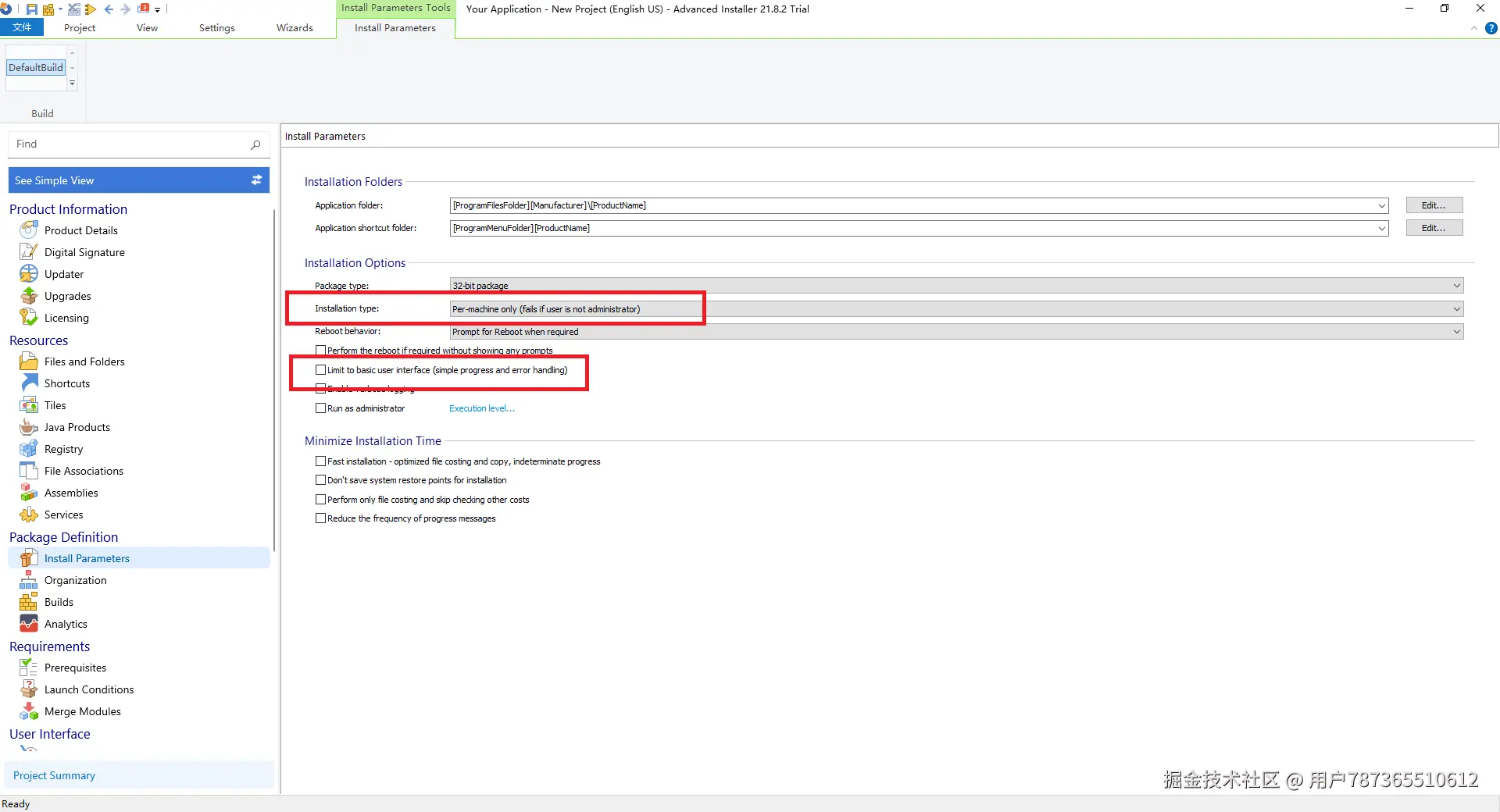1500x812 pixels.
Task: Click the Save project icon in quick access toolbar
Action: [x=32, y=9]
